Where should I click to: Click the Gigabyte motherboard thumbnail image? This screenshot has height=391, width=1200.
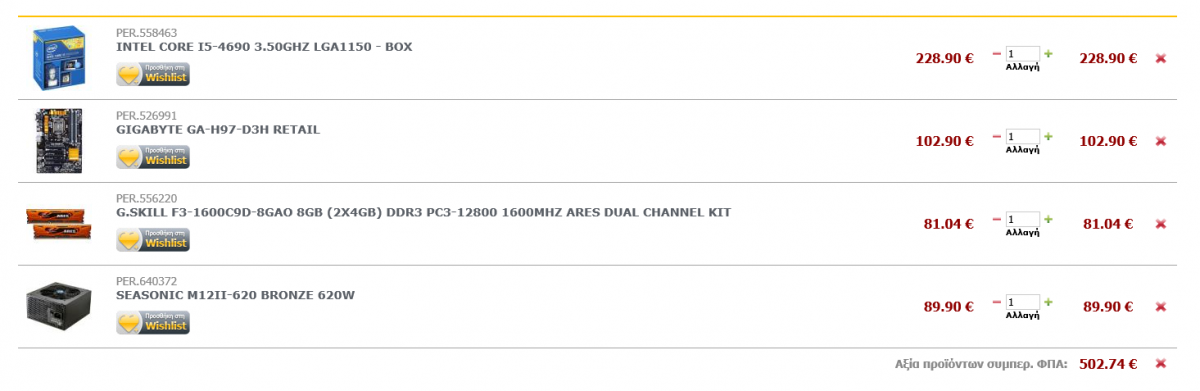tap(59, 141)
